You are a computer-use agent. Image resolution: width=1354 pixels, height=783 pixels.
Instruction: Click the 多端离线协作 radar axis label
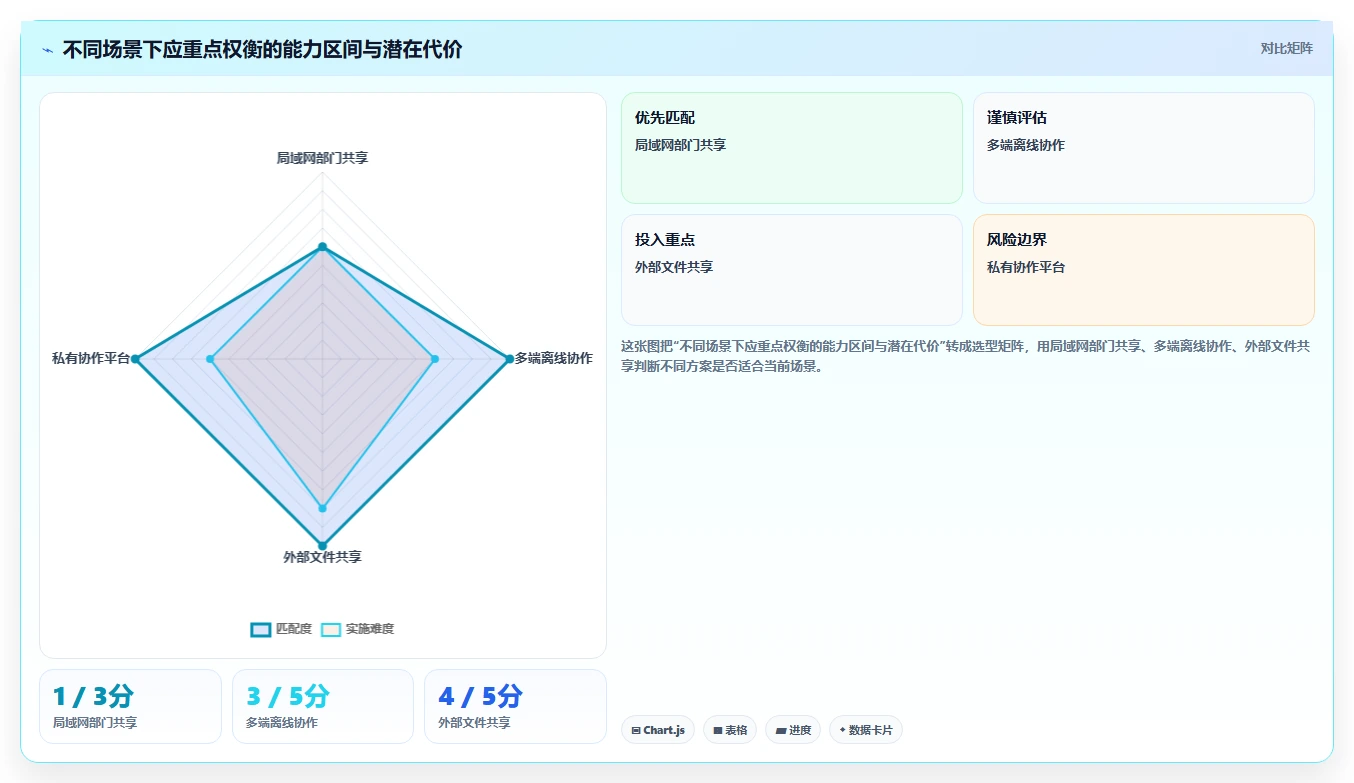pyautogui.click(x=553, y=358)
